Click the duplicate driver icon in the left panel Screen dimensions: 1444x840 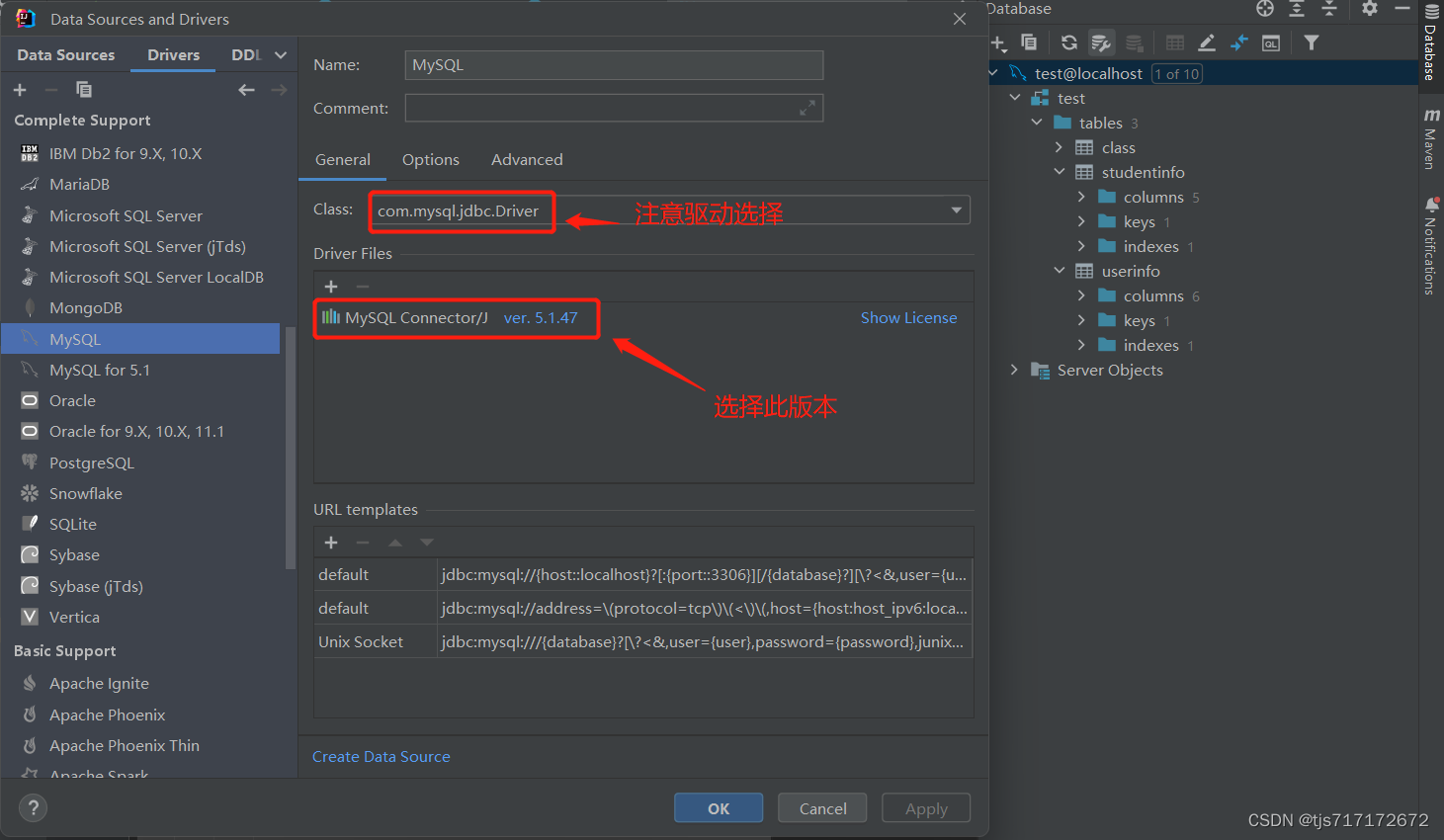click(84, 90)
